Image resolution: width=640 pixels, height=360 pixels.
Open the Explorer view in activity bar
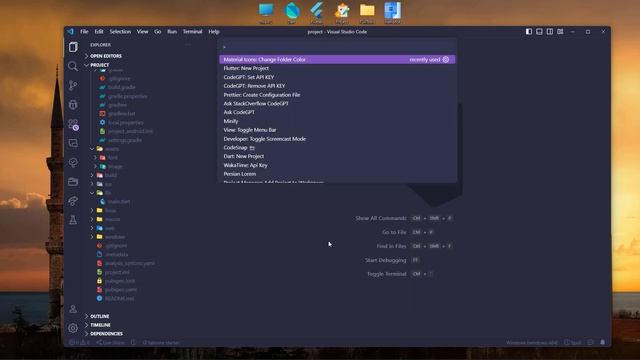pyautogui.click(x=73, y=47)
